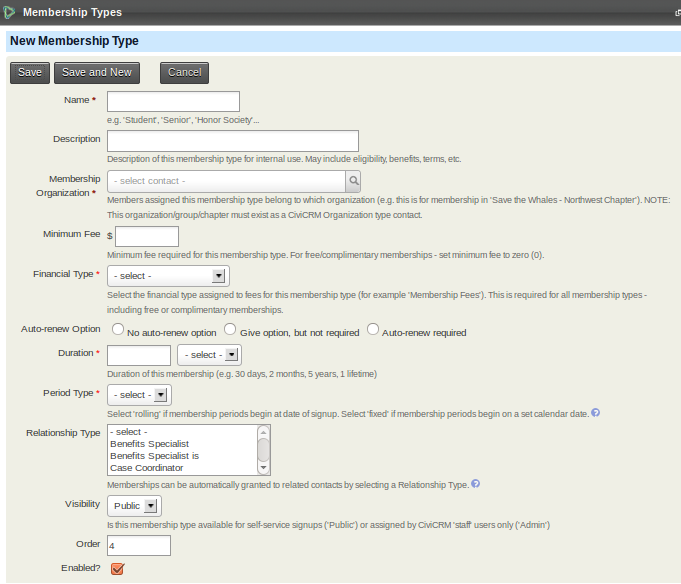
Task: Choose the 'Auto-renew required' radio button
Action: tap(373, 329)
